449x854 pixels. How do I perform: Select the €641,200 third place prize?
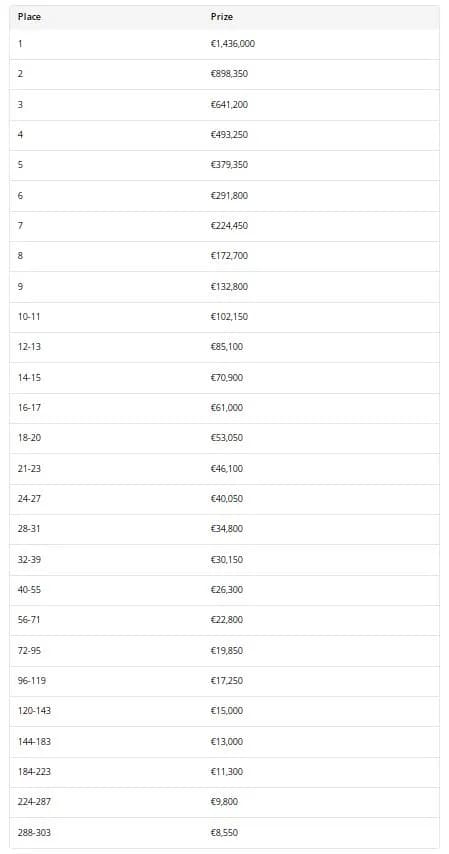pyautogui.click(x=229, y=105)
